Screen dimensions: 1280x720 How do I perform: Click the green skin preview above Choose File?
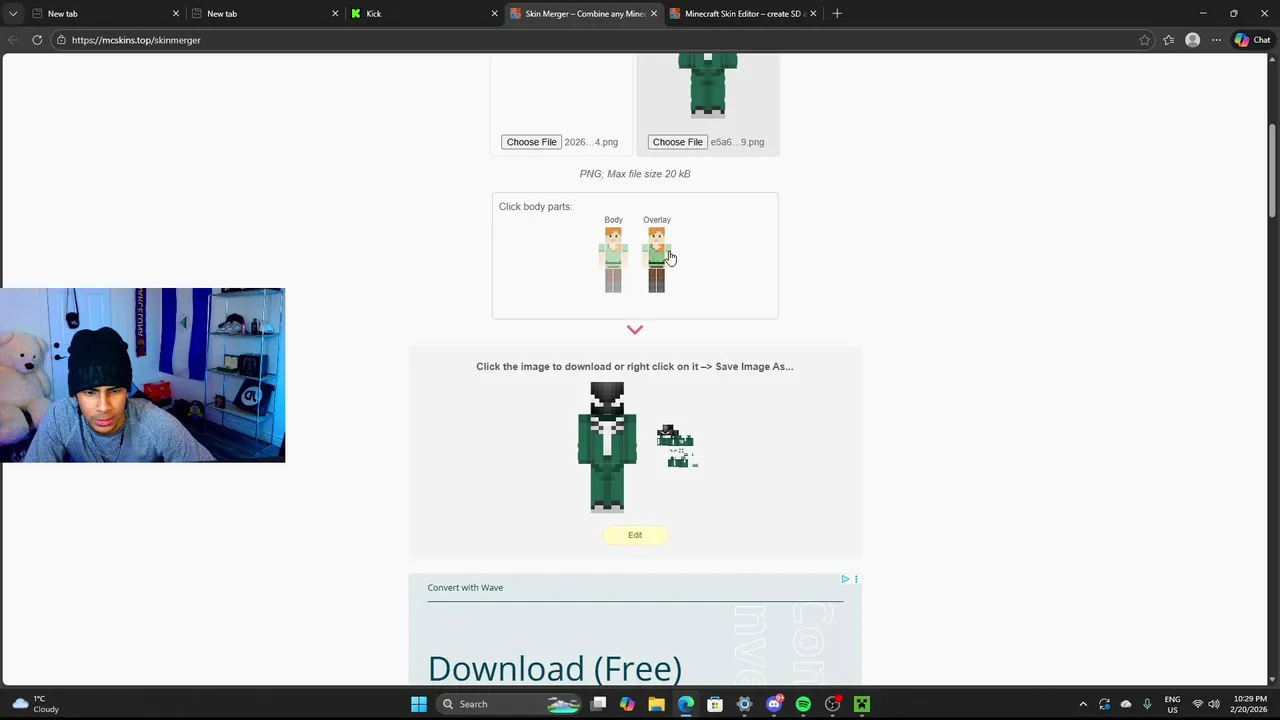(x=708, y=85)
